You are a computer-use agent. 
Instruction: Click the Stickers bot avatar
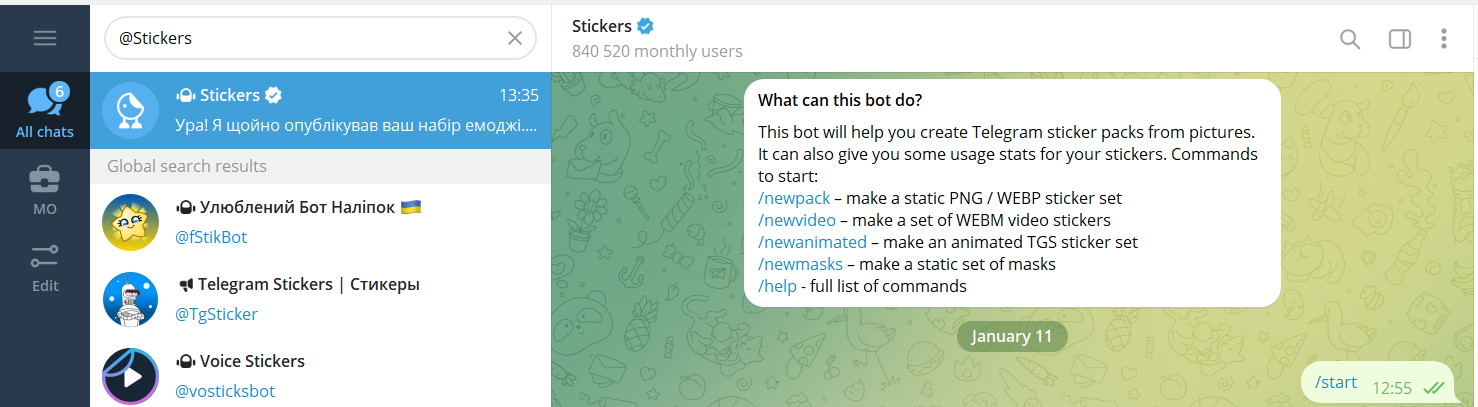coord(131,110)
